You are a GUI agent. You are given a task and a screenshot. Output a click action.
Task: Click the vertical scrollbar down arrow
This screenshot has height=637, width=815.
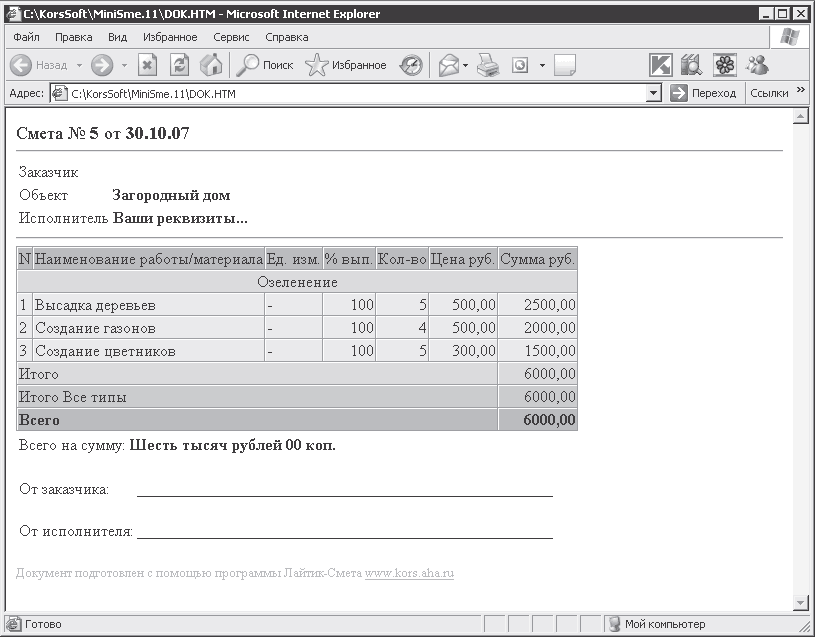pyautogui.click(x=800, y=602)
